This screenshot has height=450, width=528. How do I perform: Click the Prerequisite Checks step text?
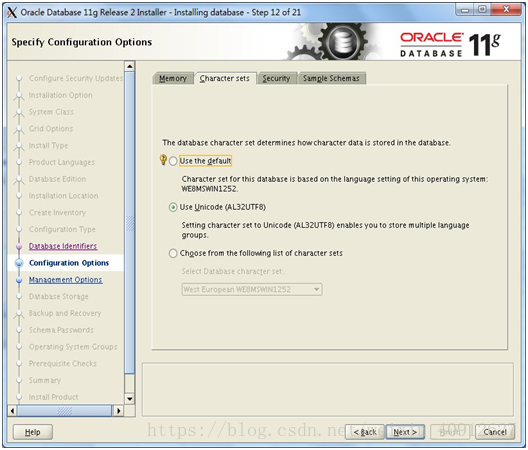[63, 364]
